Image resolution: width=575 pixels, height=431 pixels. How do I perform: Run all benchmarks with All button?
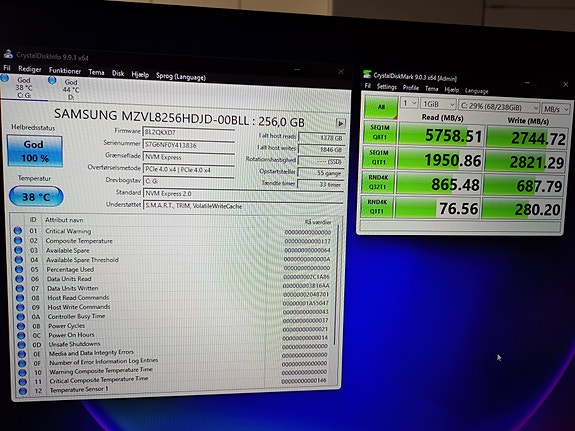381,107
